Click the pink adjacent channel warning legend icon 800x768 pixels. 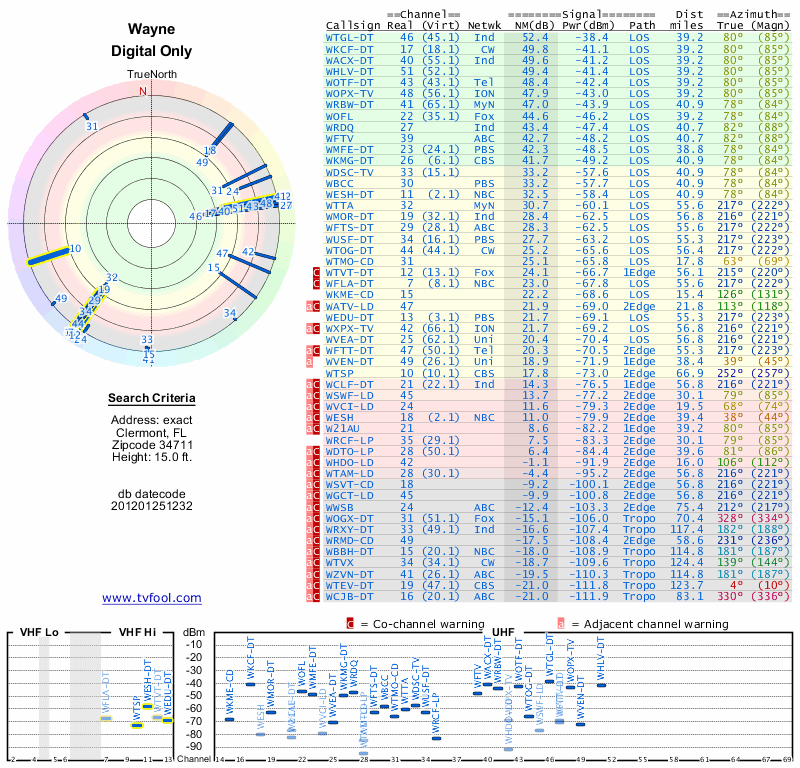click(561, 624)
